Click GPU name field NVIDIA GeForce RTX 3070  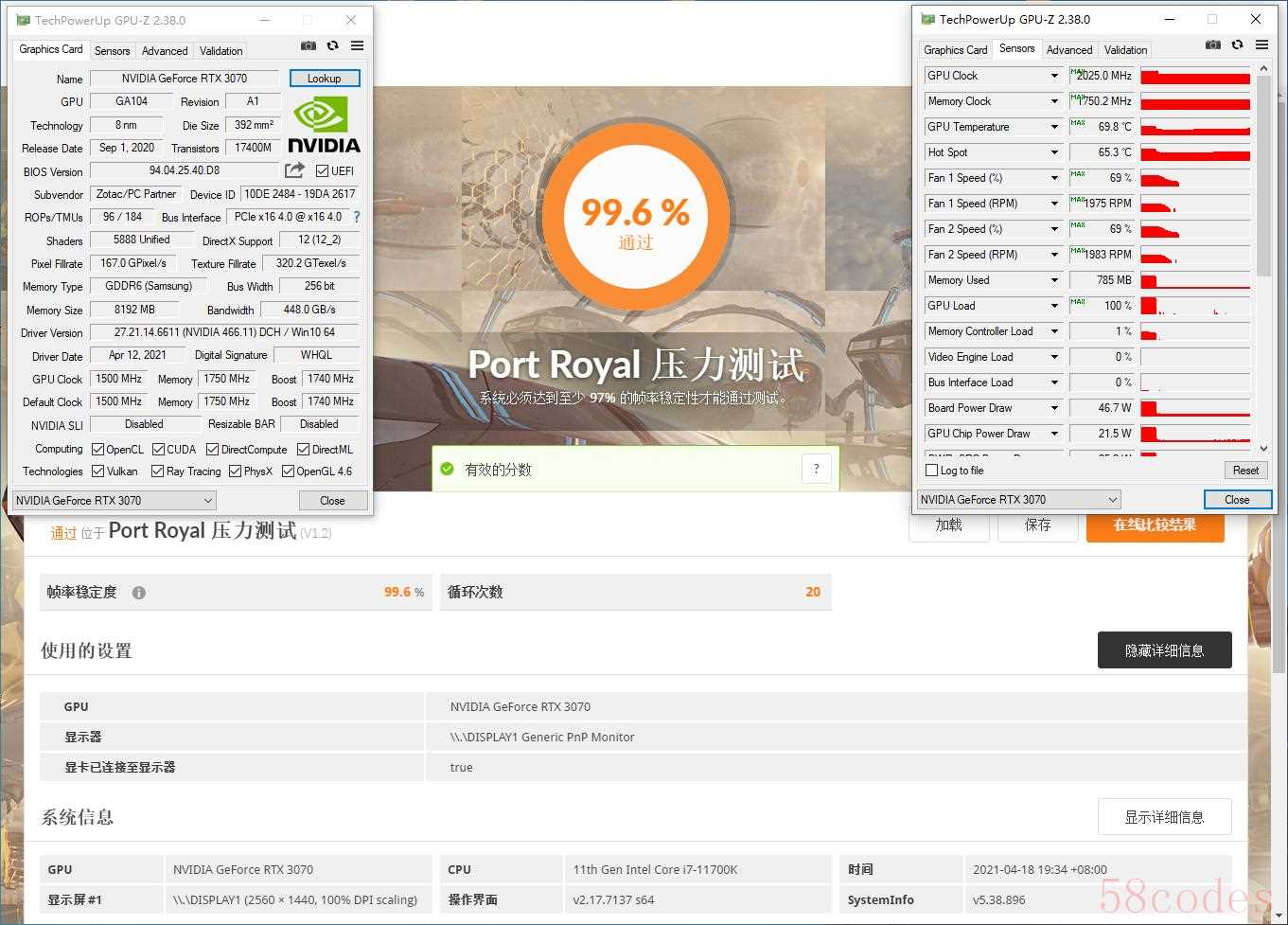click(x=185, y=79)
